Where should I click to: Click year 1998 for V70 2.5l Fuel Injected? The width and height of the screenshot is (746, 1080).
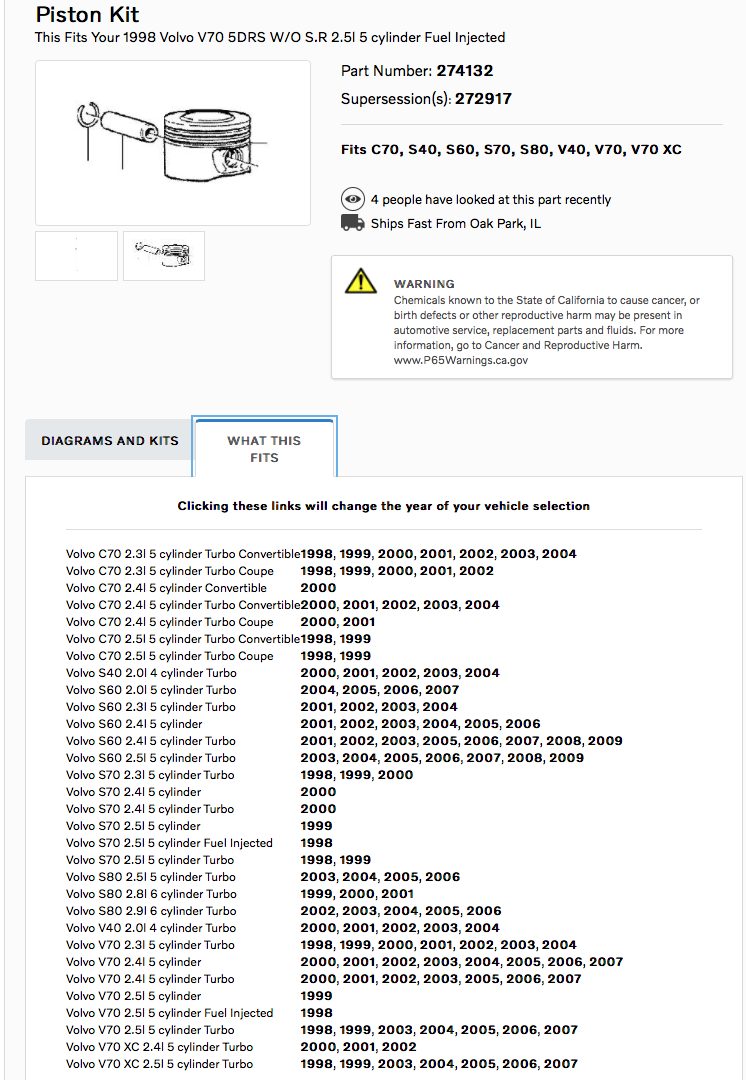(x=316, y=1012)
